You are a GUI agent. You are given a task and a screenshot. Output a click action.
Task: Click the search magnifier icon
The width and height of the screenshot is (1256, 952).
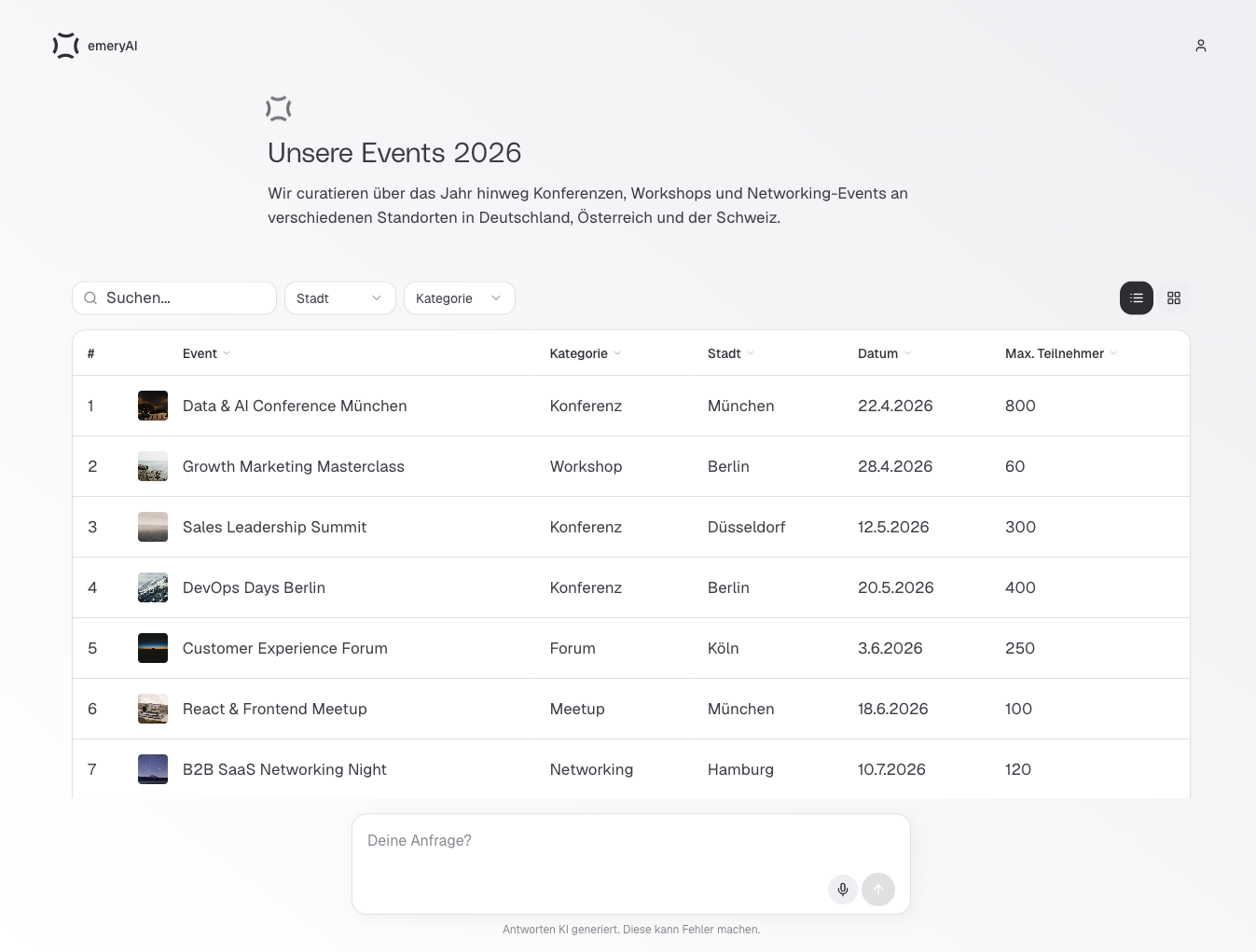coord(90,298)
